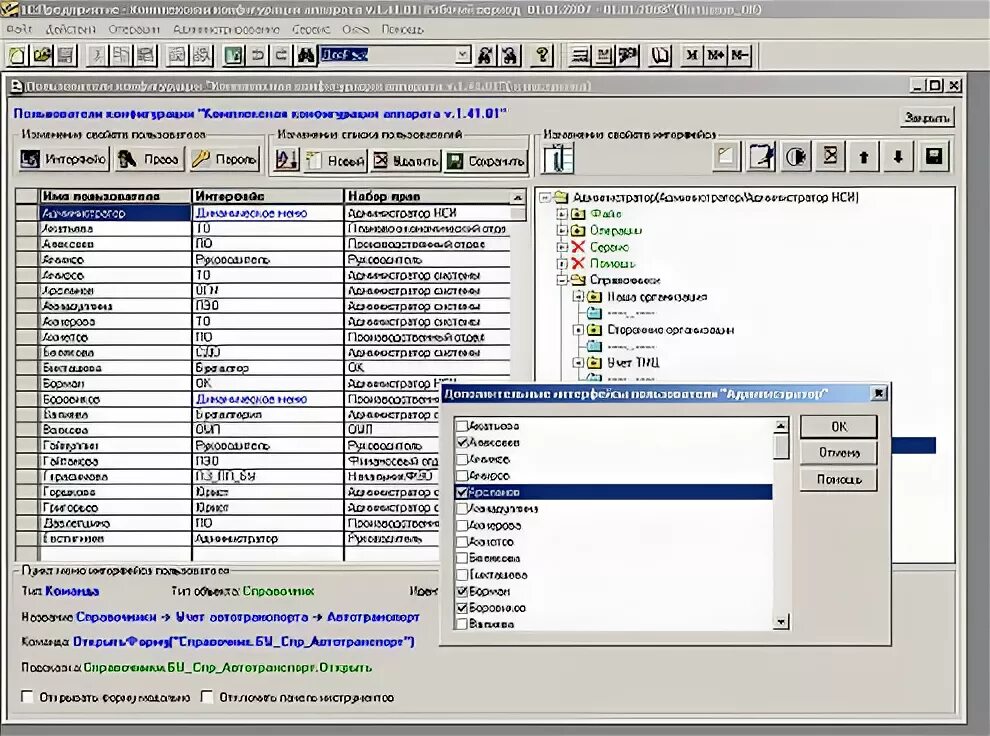Image resolution: width=990 pixels, height=736 pixels.
Task: Open the Сервис menu in menu bar
Action: pos(311,30)
